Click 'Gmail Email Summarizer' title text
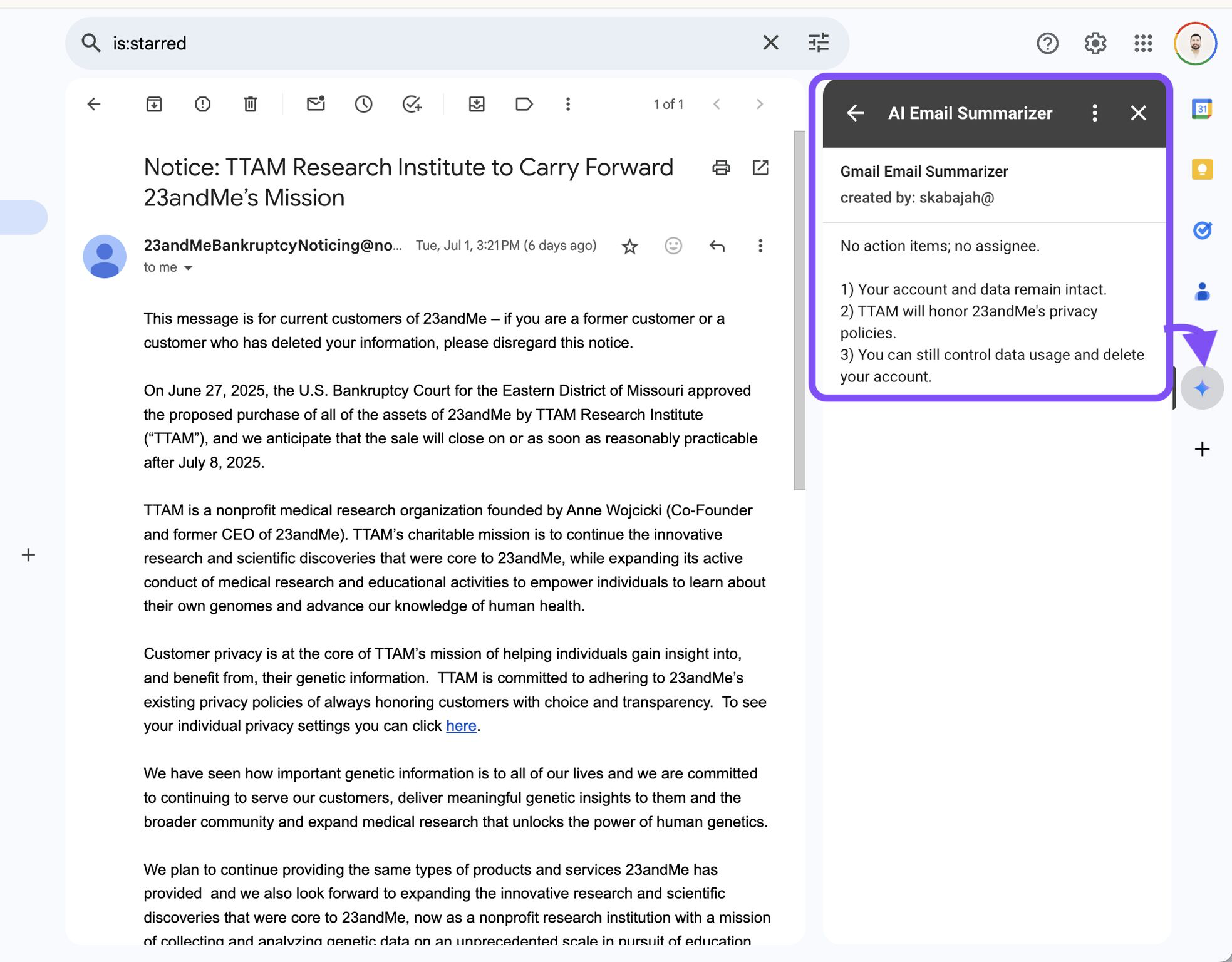The width and height of the screenshot is (1232, 962). 924,172
